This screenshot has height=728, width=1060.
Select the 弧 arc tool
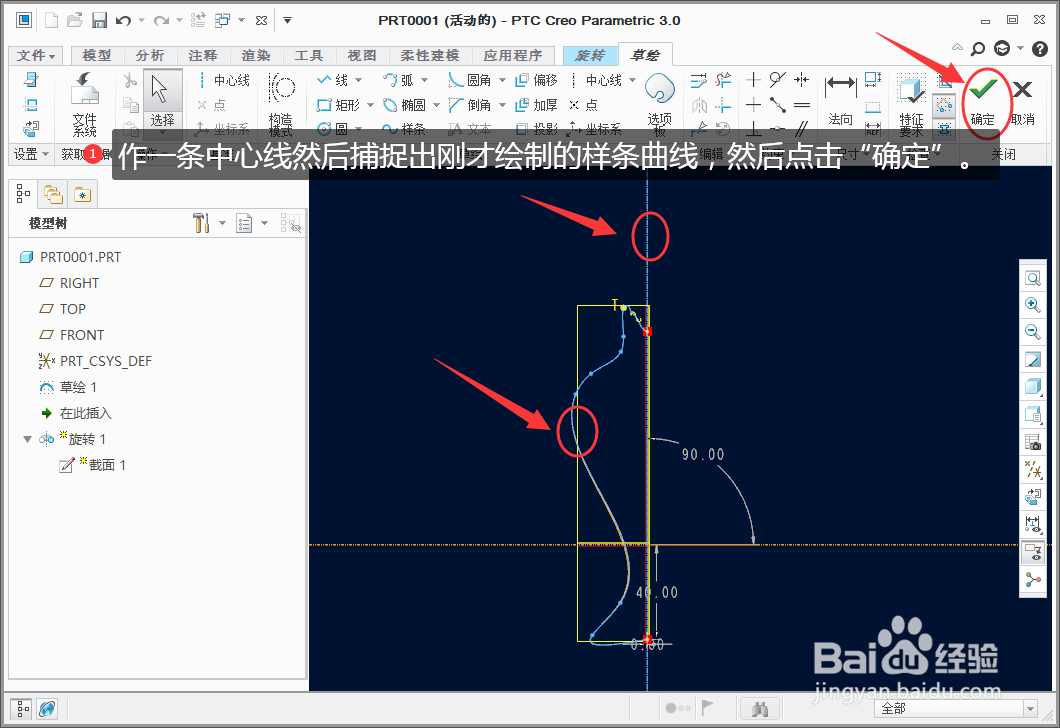(398, 80)
